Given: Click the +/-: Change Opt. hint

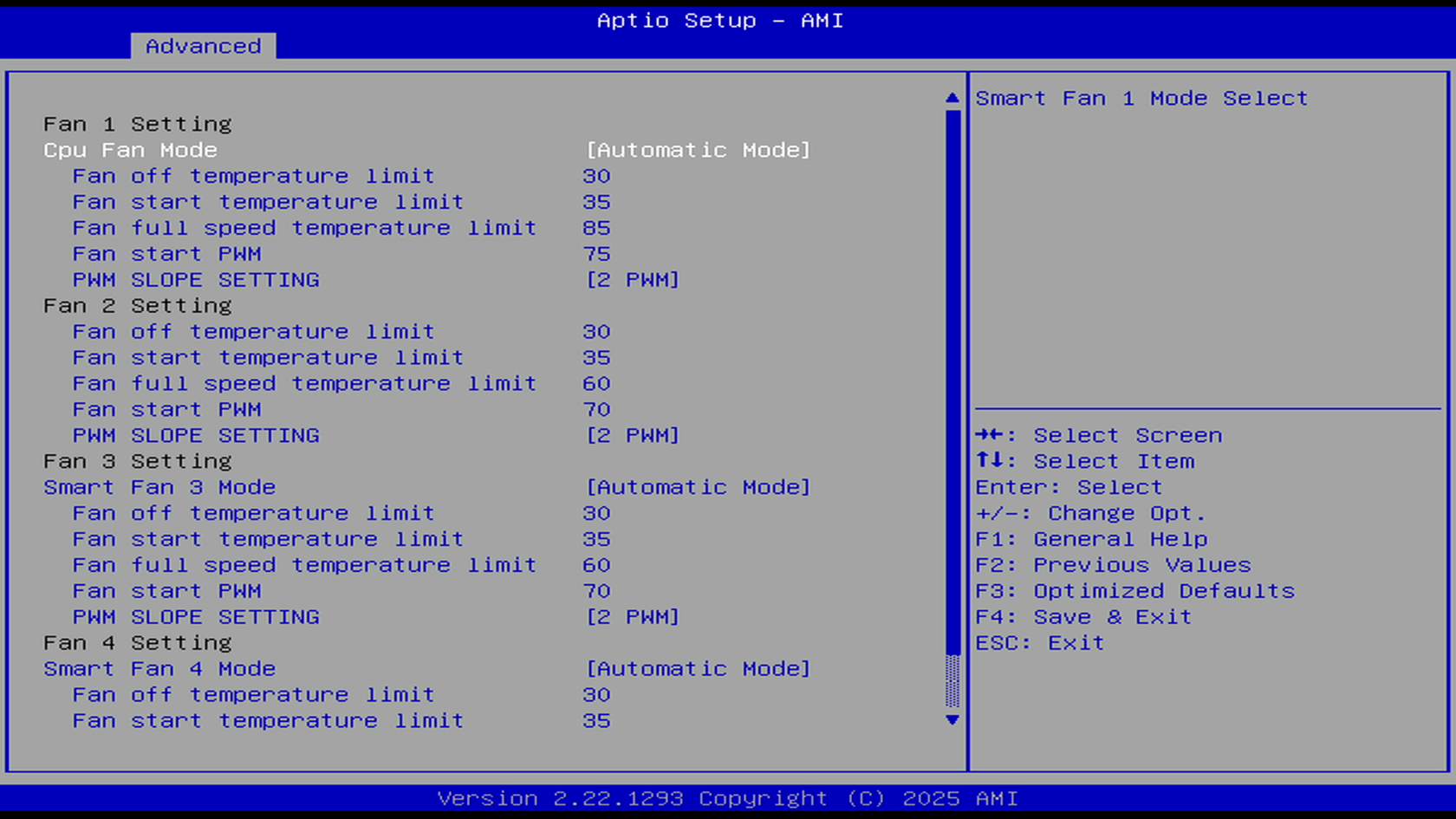Looking at the screenshot, I should [1090, 513].
